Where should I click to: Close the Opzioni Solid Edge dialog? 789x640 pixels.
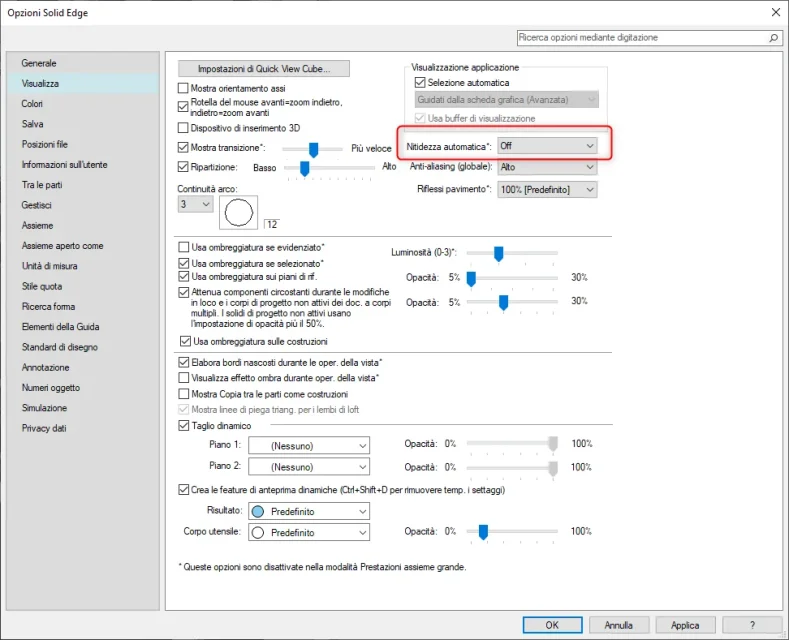[x=776, y=12]
